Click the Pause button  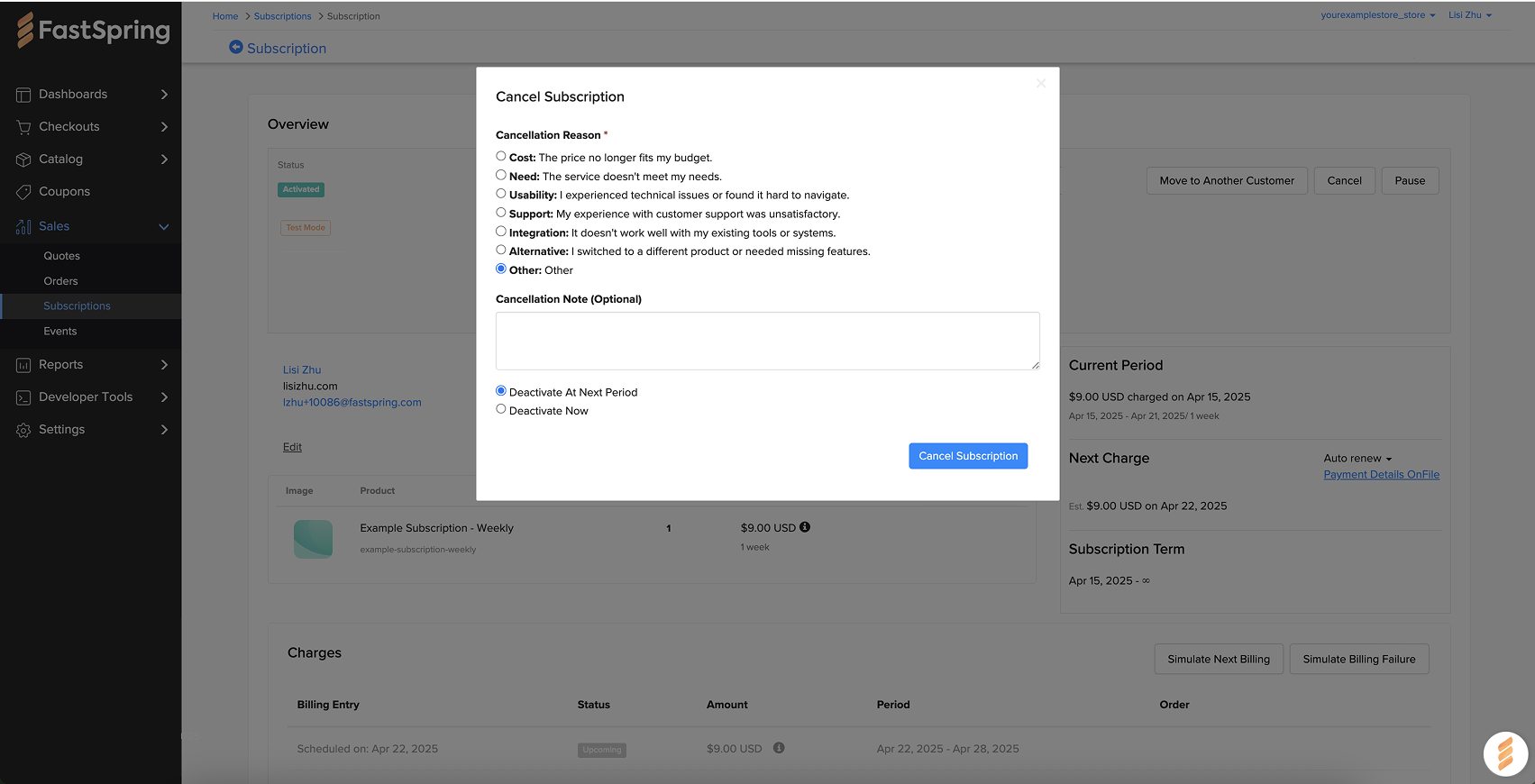[1410, 181]
